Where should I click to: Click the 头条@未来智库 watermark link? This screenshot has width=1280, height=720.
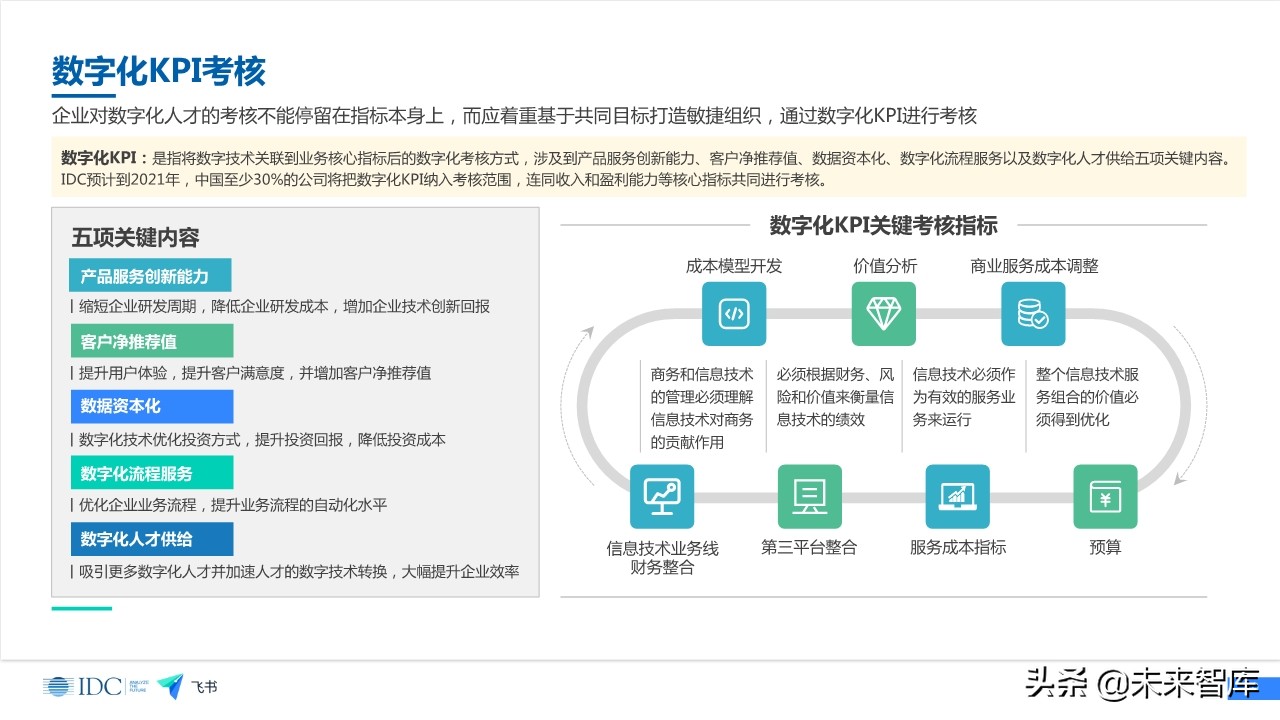click(x=1138, y=682)
